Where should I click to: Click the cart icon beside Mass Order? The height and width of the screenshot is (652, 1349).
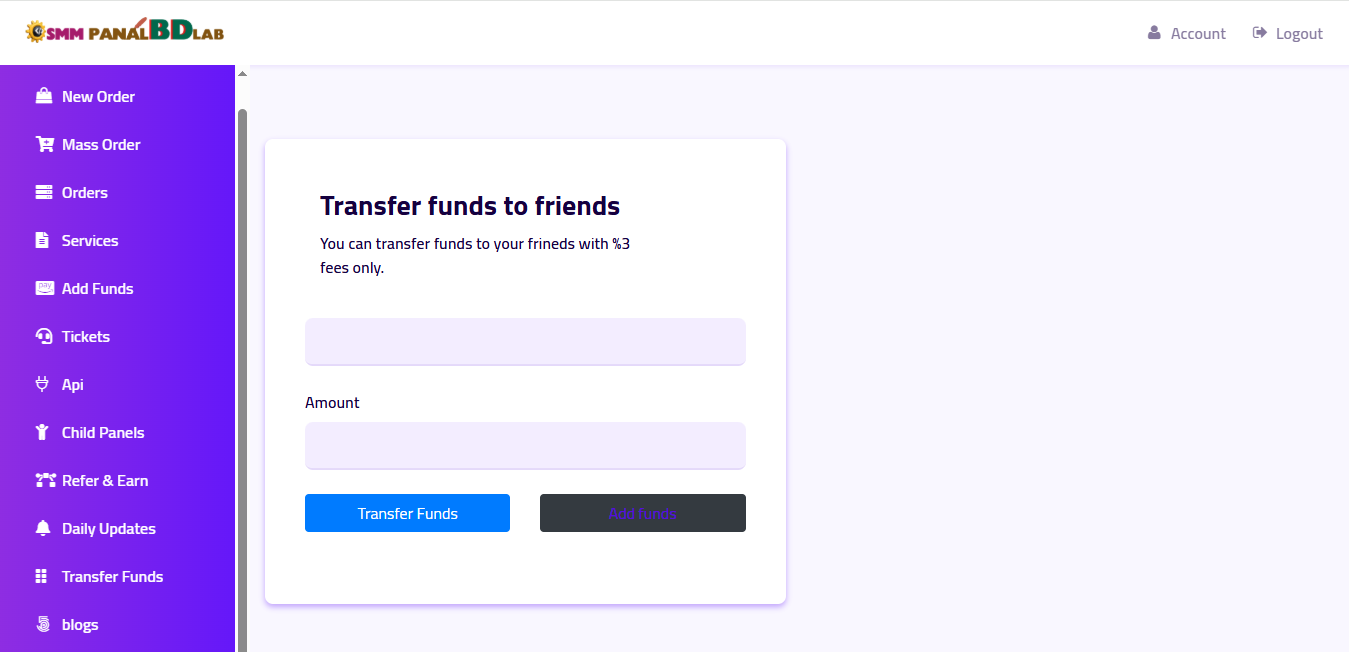pos(44,144)
